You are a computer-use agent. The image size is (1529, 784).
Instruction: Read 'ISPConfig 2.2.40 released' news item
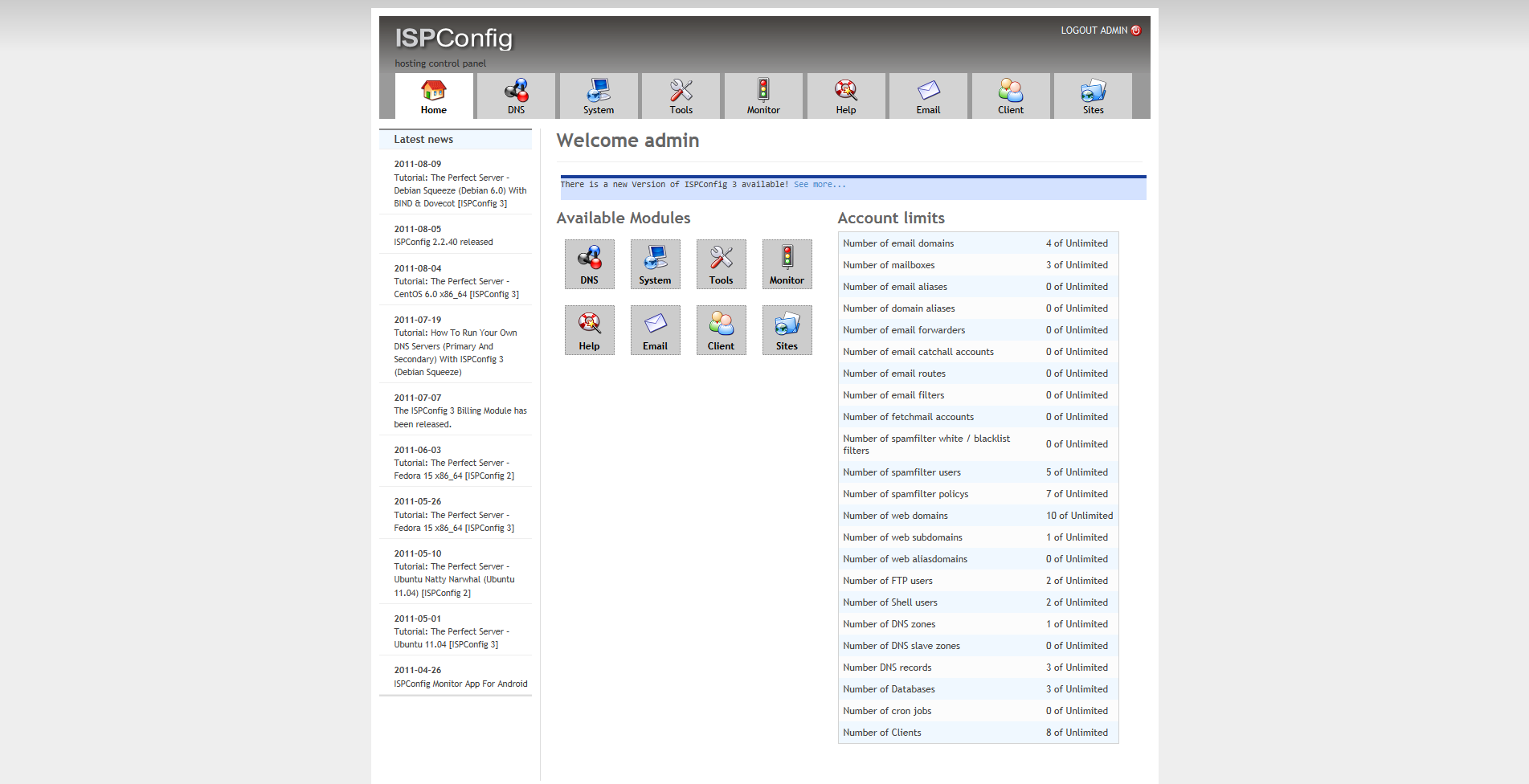[444, 242]
